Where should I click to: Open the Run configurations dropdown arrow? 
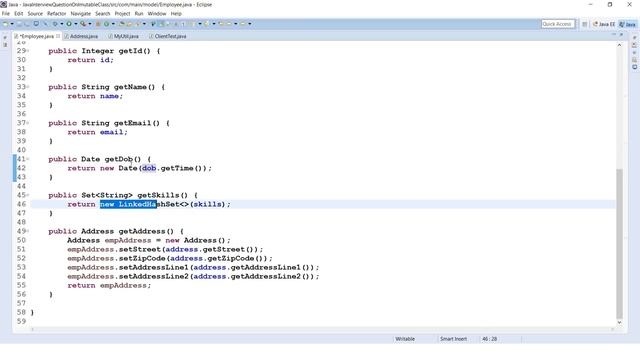pos(76,24)
